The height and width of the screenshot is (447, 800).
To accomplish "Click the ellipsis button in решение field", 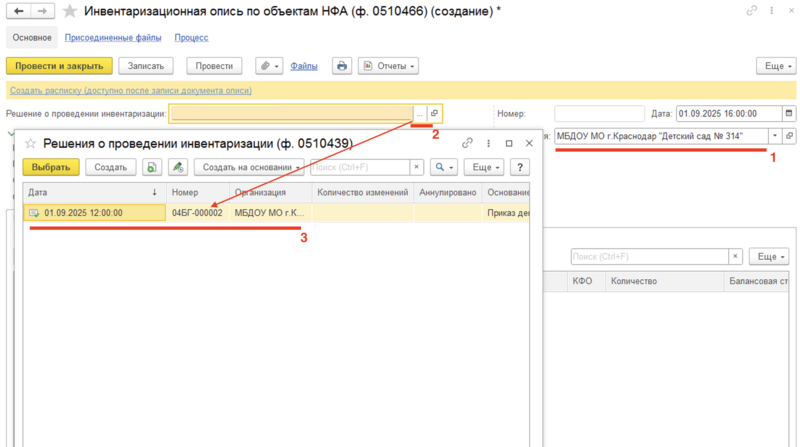I will (420, 114).
